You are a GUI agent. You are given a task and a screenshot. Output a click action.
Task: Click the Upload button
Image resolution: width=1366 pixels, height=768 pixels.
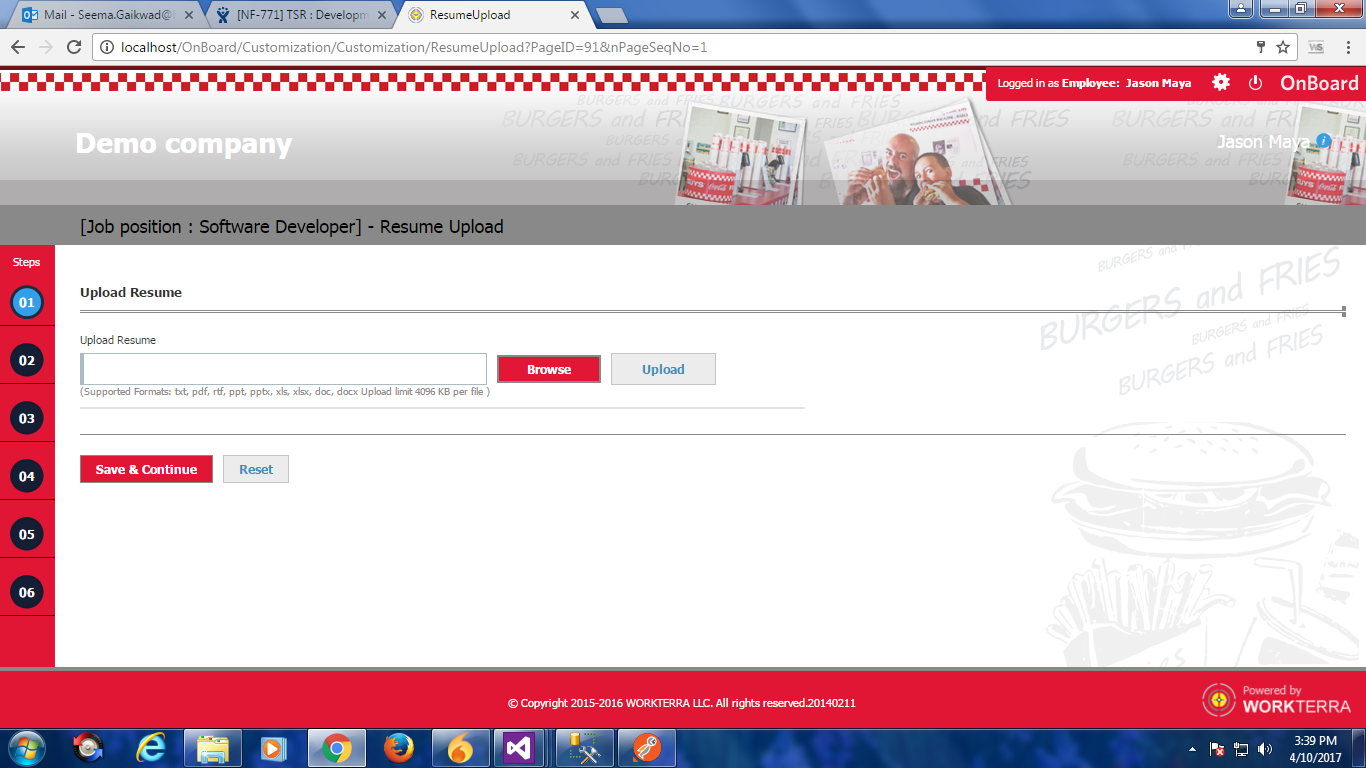tap(663, 369)
